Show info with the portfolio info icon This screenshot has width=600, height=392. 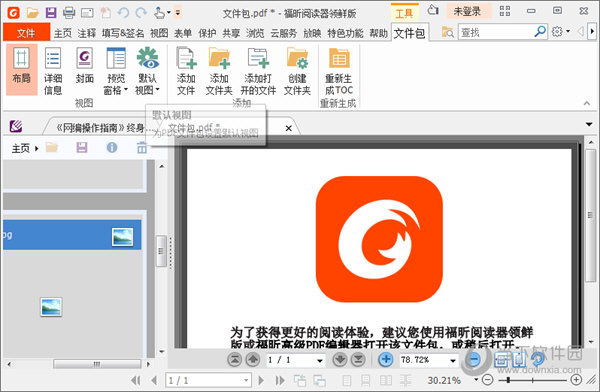[x=112, y=147]
